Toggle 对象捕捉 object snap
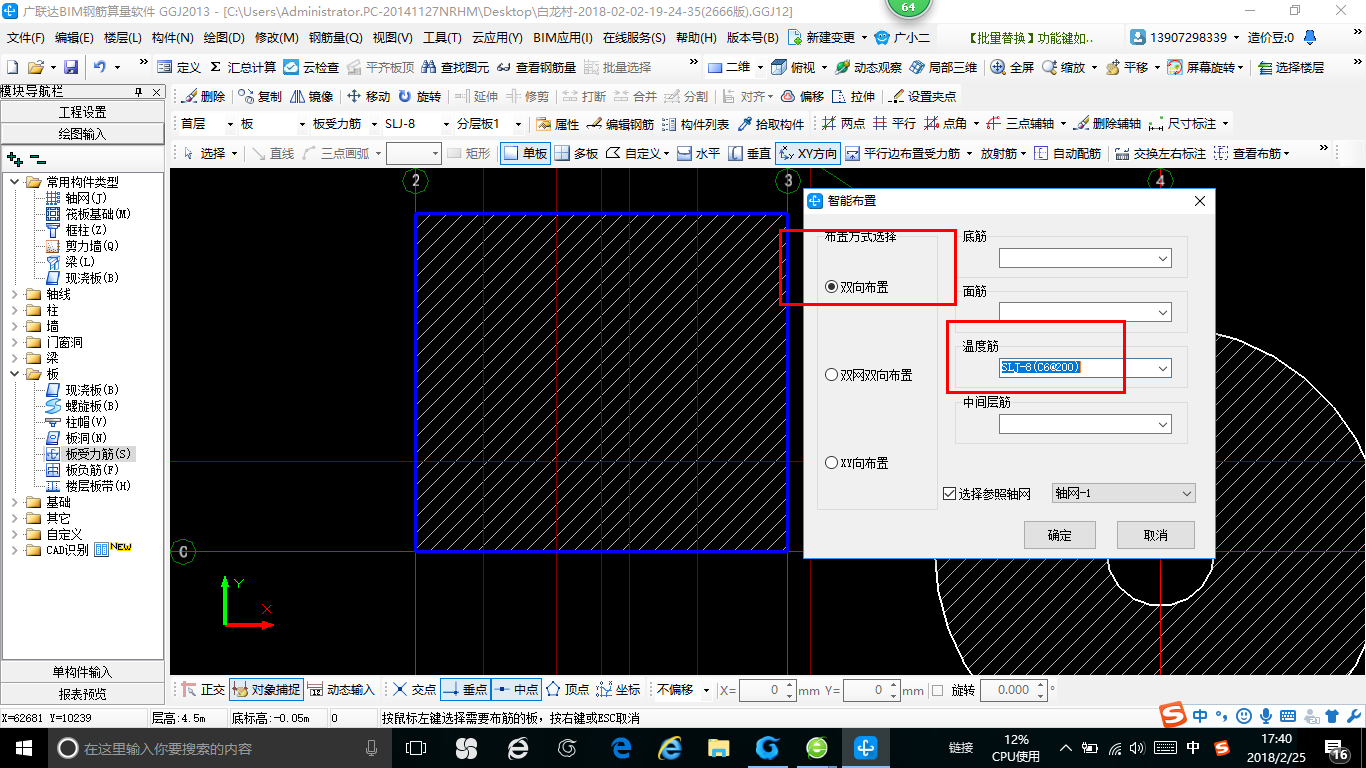The image size is (1366, 768). pyautogui.click(x=265, y=689)
